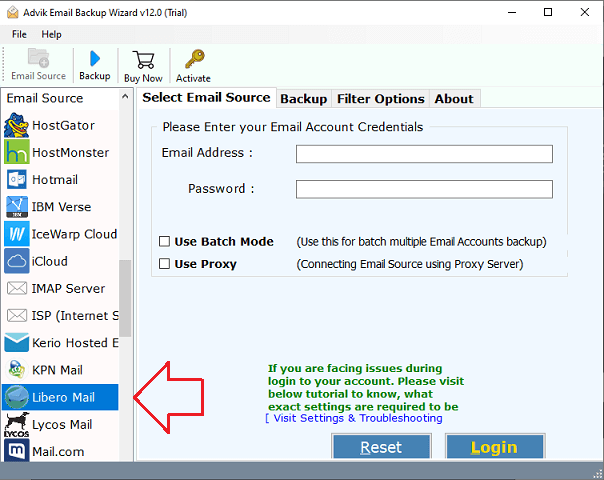Select the Libero Mail icon

coord(17,397)
